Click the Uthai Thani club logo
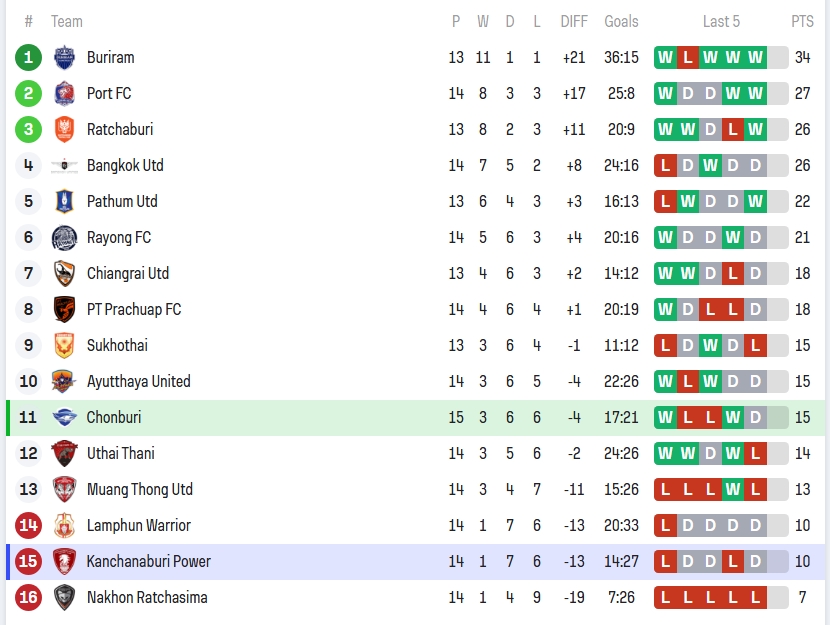The width and height of the screenshot is (830, 625). [64, 453]
